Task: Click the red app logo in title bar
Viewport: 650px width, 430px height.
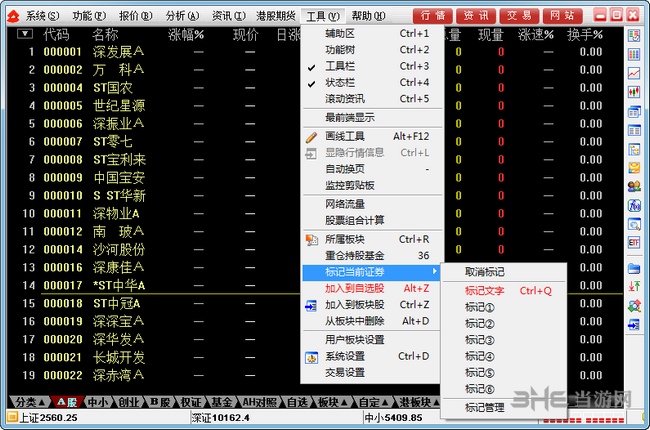Action: [x=13, y=16]
